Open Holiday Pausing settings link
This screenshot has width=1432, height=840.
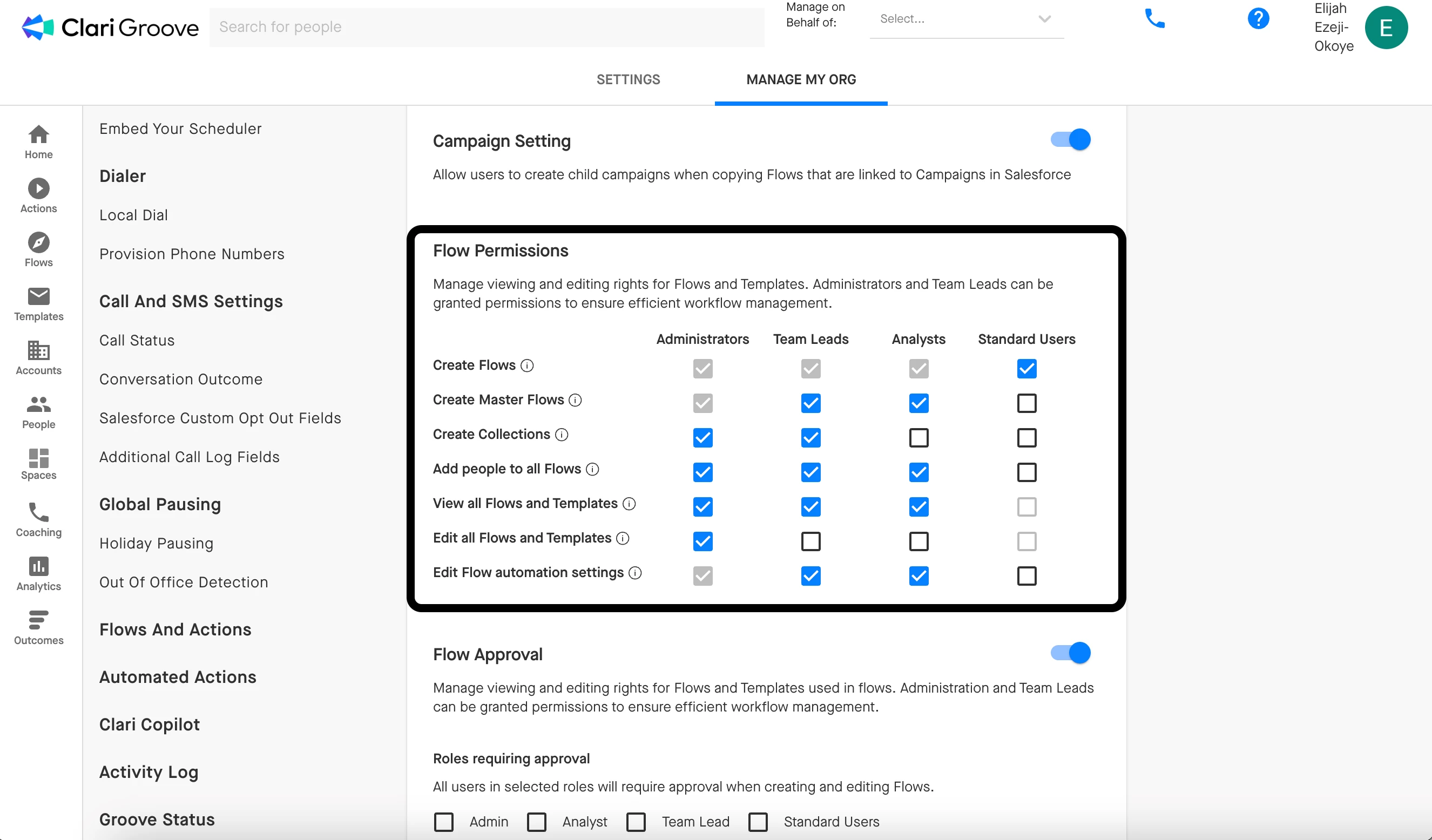(156, 544)
